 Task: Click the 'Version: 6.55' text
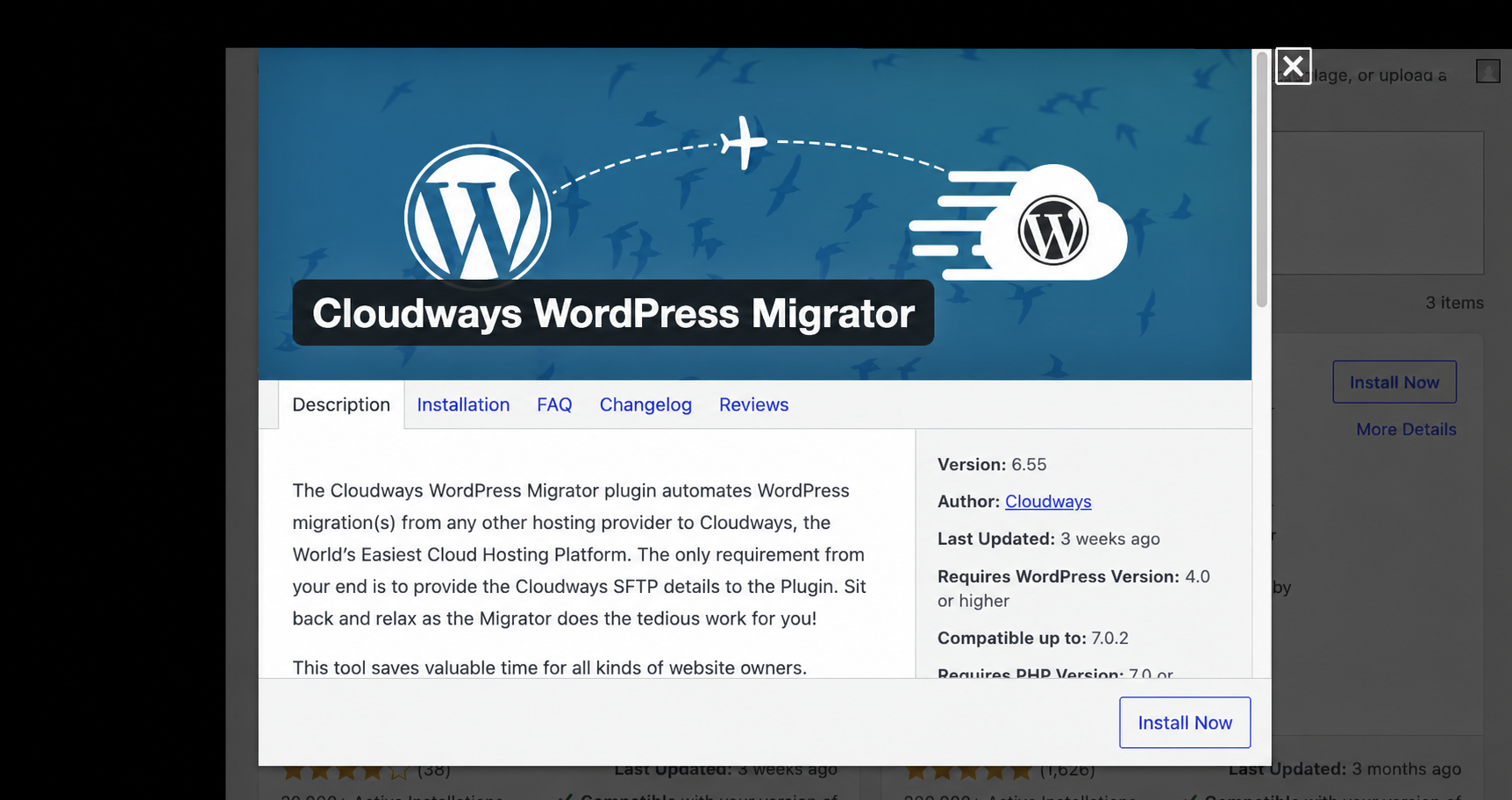(992, 465)
